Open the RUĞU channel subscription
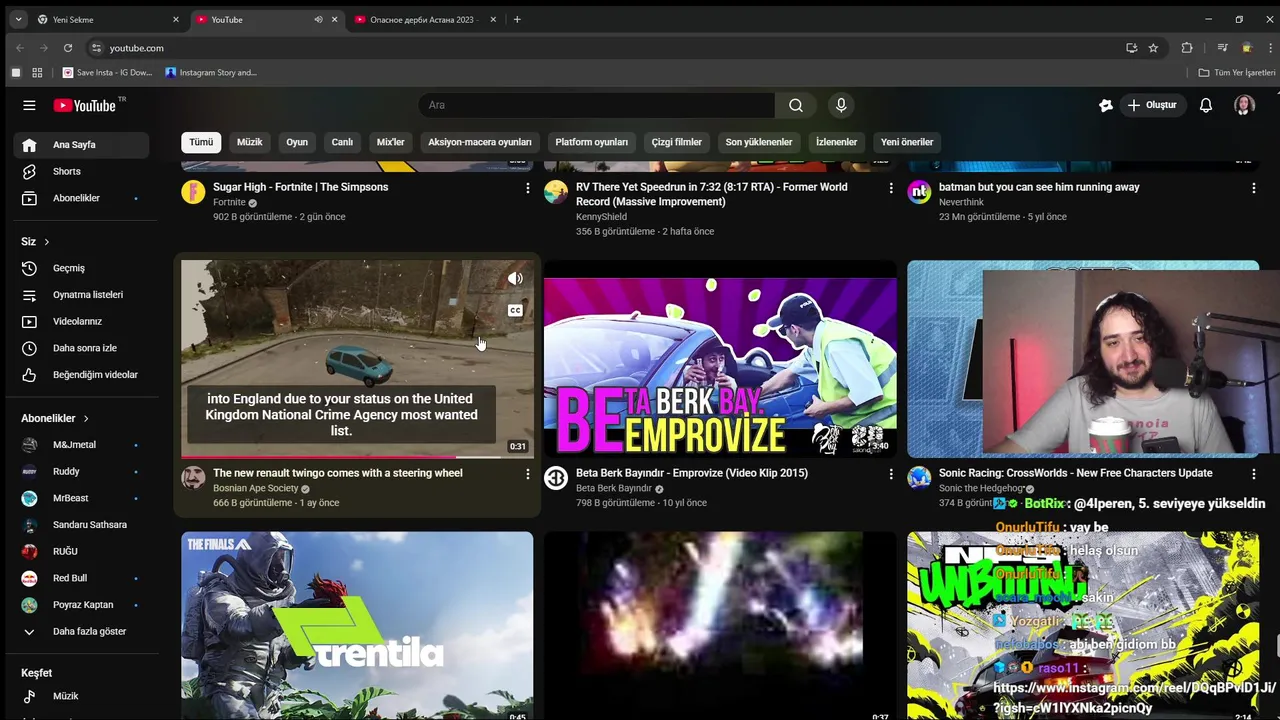The image size is (1280, 720). [81, 551]
